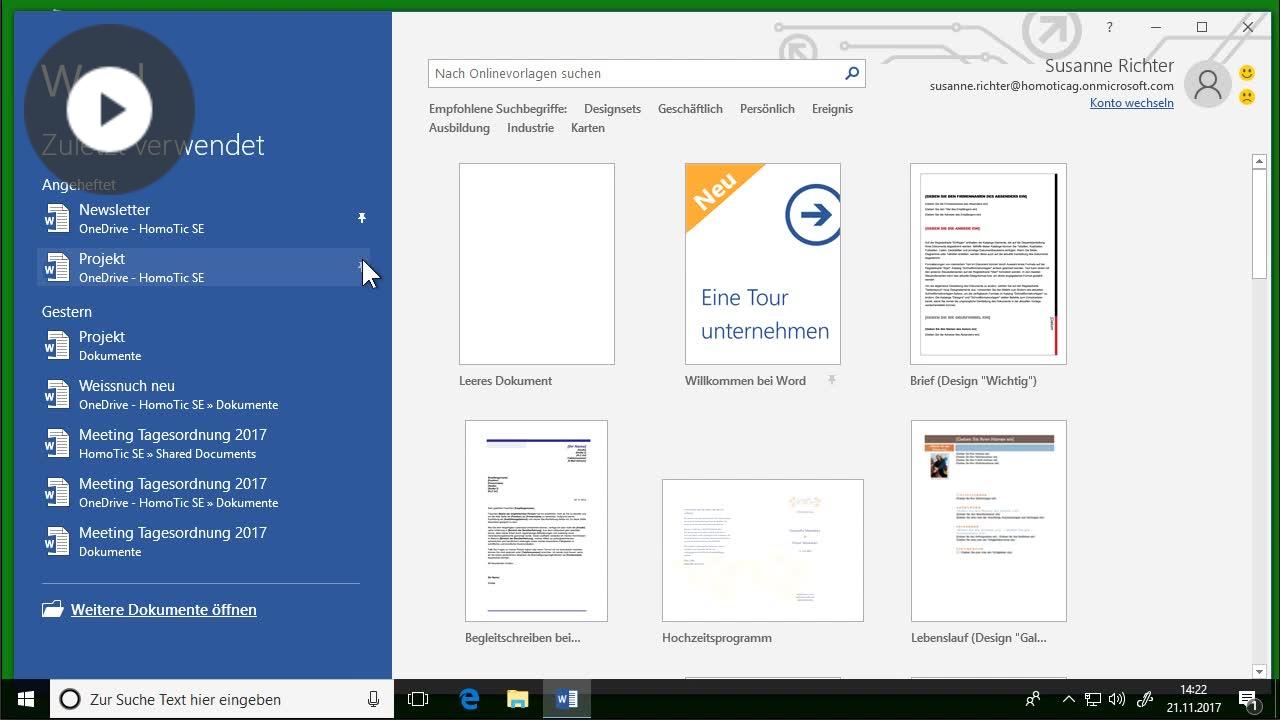Open Susanne Richter's profile avatar
1280x720 pixels.
(1207, 84)
